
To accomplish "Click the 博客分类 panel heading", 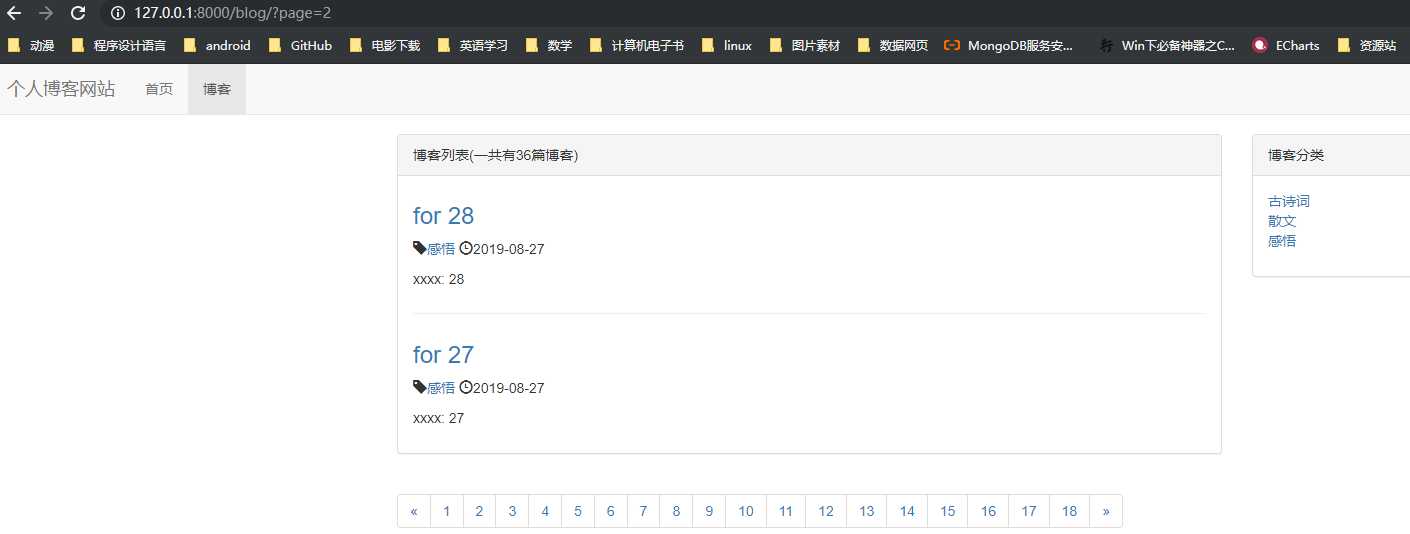I will pos(1296,155).
